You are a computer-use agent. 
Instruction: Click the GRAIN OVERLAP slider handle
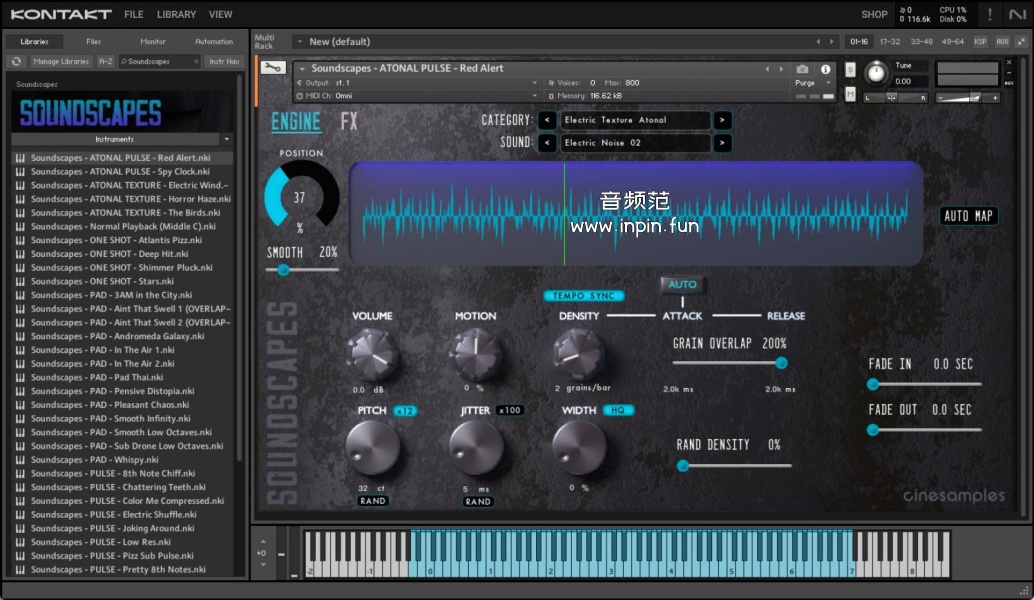point(781,363)
